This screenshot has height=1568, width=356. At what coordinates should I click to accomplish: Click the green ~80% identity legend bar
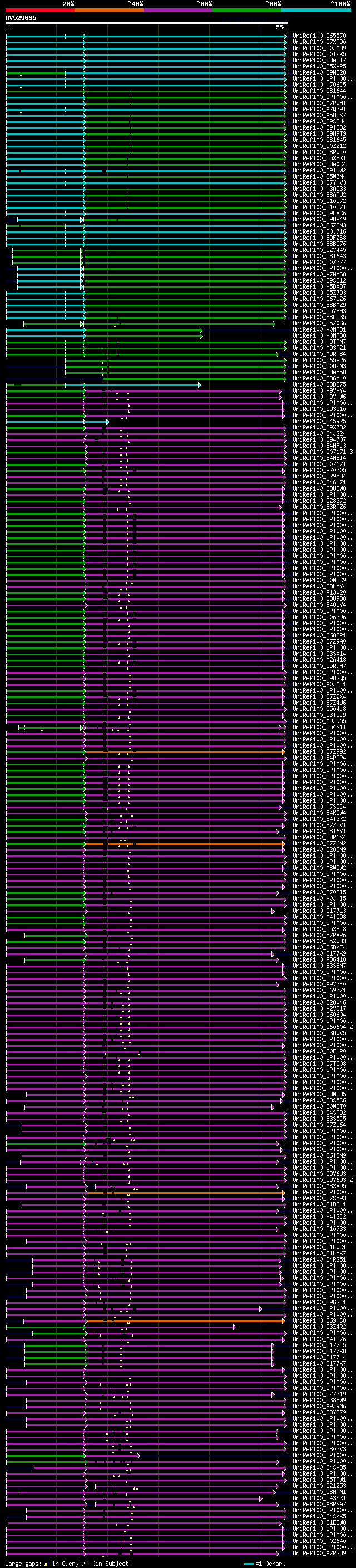247,10
